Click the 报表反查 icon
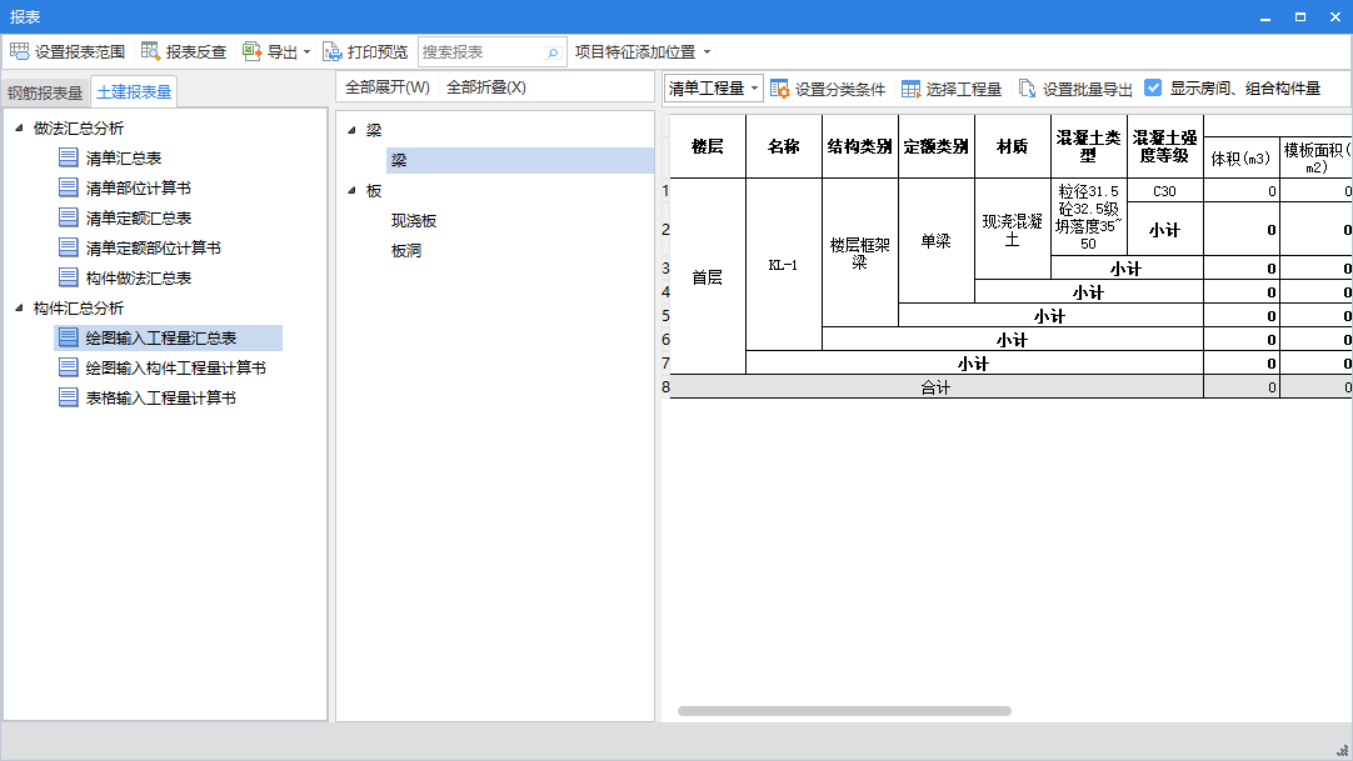 click(151, 51)
